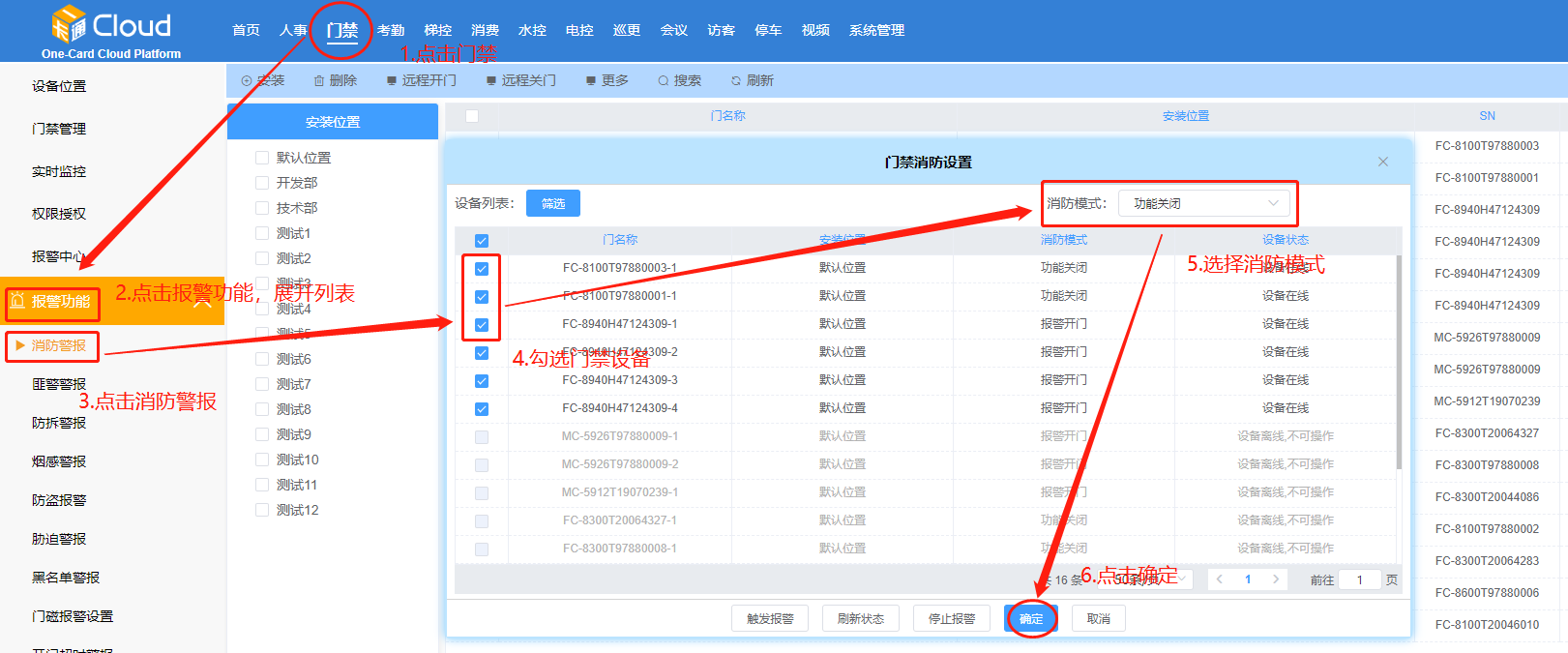Screen dimensions: 1568x653
Task: Switch to the 考勤 top menu
Action: 391,31
